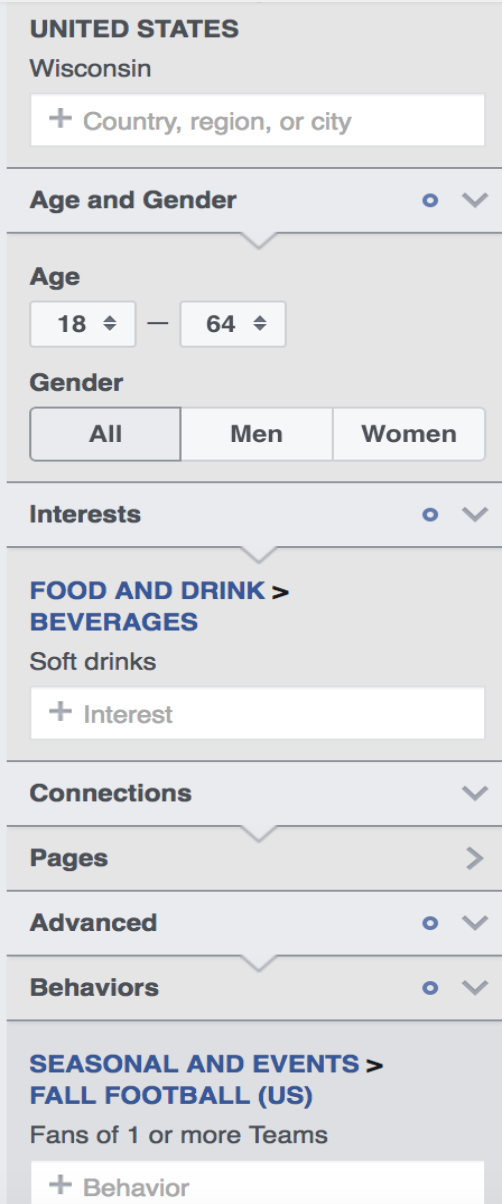Screen dimensions: 502x1204
Task: Expand the Connections section chevron
Action: [474, 793]
